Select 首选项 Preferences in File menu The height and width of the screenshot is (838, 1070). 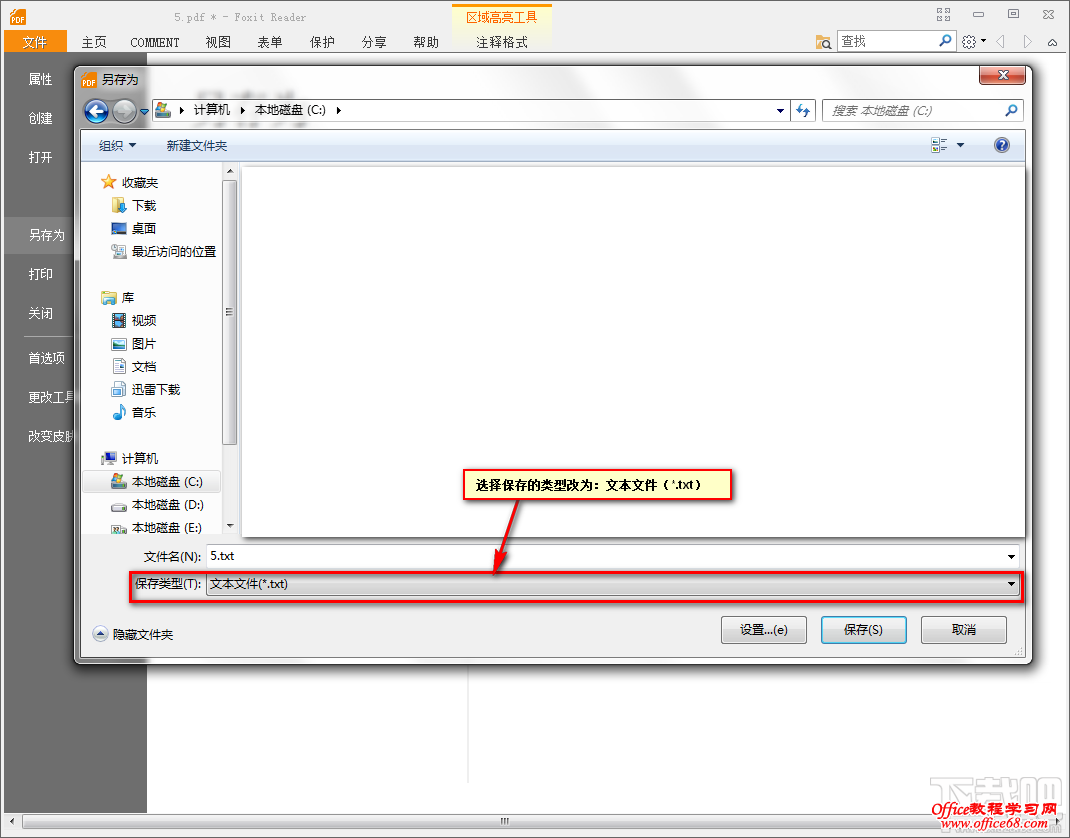click(46, 358)
